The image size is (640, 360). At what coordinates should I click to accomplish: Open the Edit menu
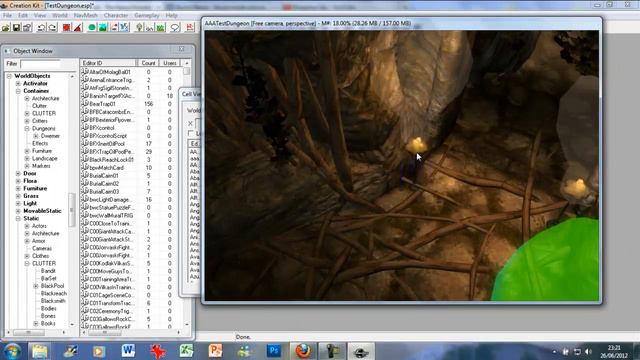23,15
